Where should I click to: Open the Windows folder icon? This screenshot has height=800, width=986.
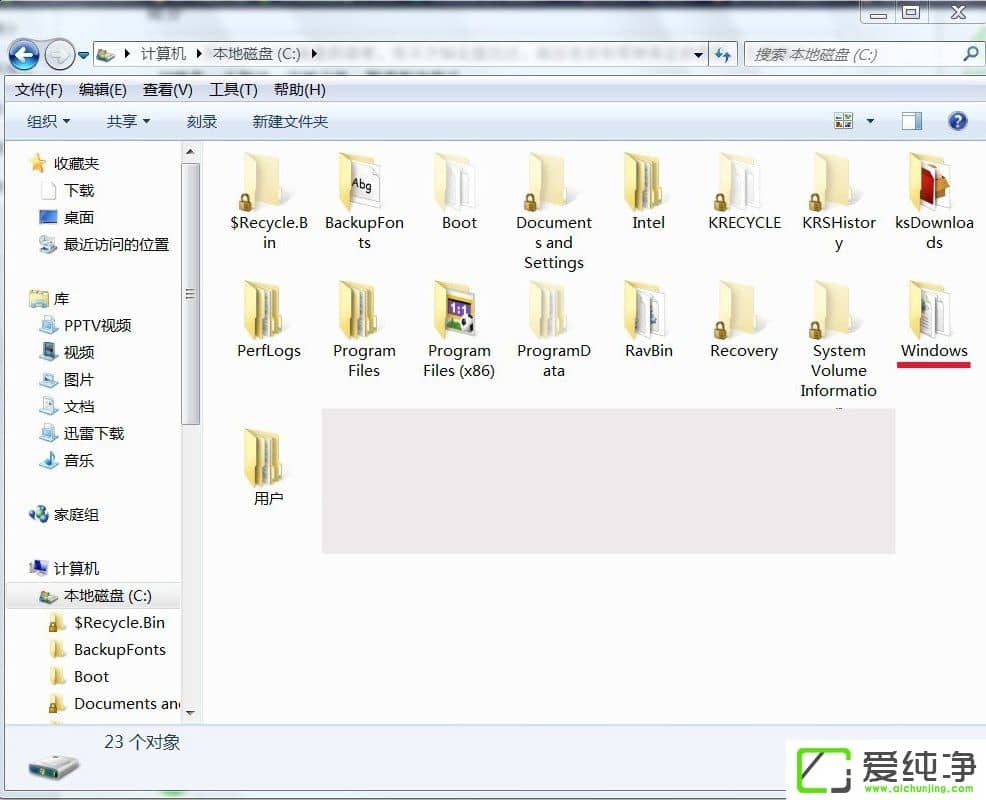pos(933,311)
